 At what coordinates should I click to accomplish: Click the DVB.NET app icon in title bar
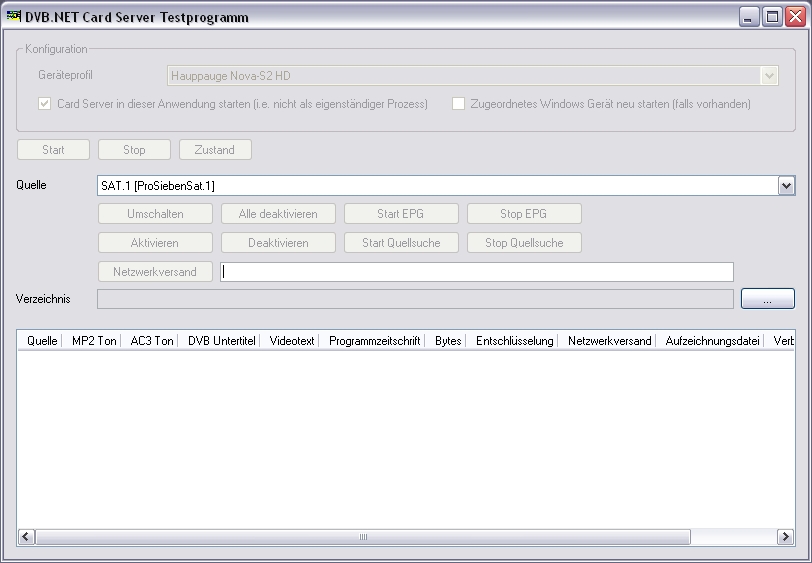click(x=14, y=16)
